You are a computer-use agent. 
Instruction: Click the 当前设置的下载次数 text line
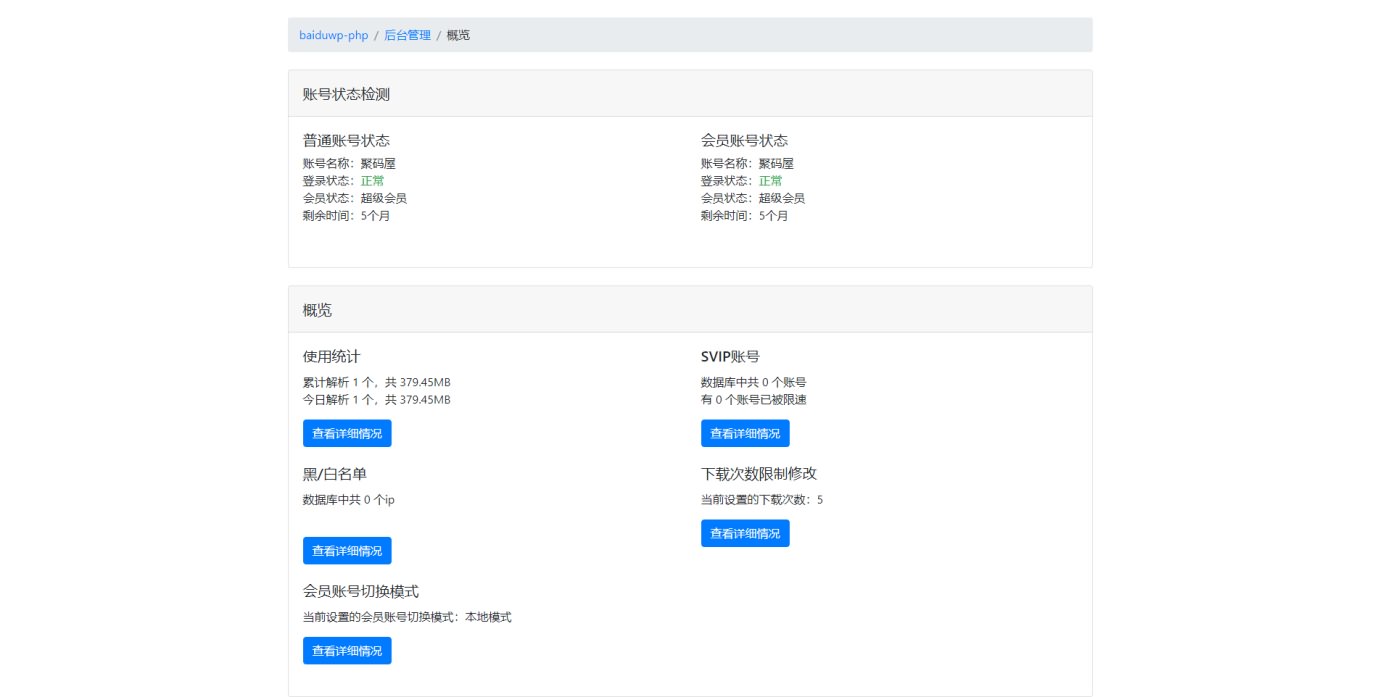[761, 499]
